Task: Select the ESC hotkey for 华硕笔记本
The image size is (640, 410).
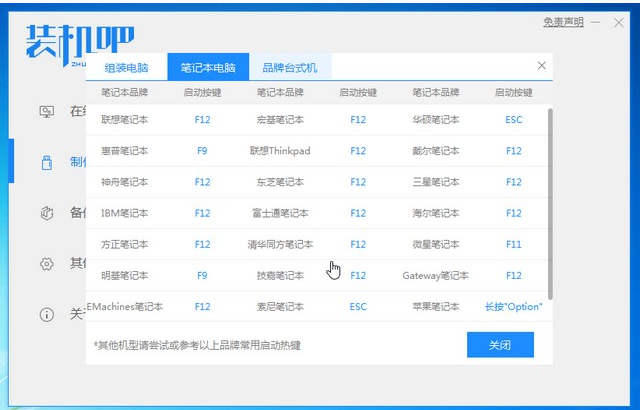Action: point(514,120)
